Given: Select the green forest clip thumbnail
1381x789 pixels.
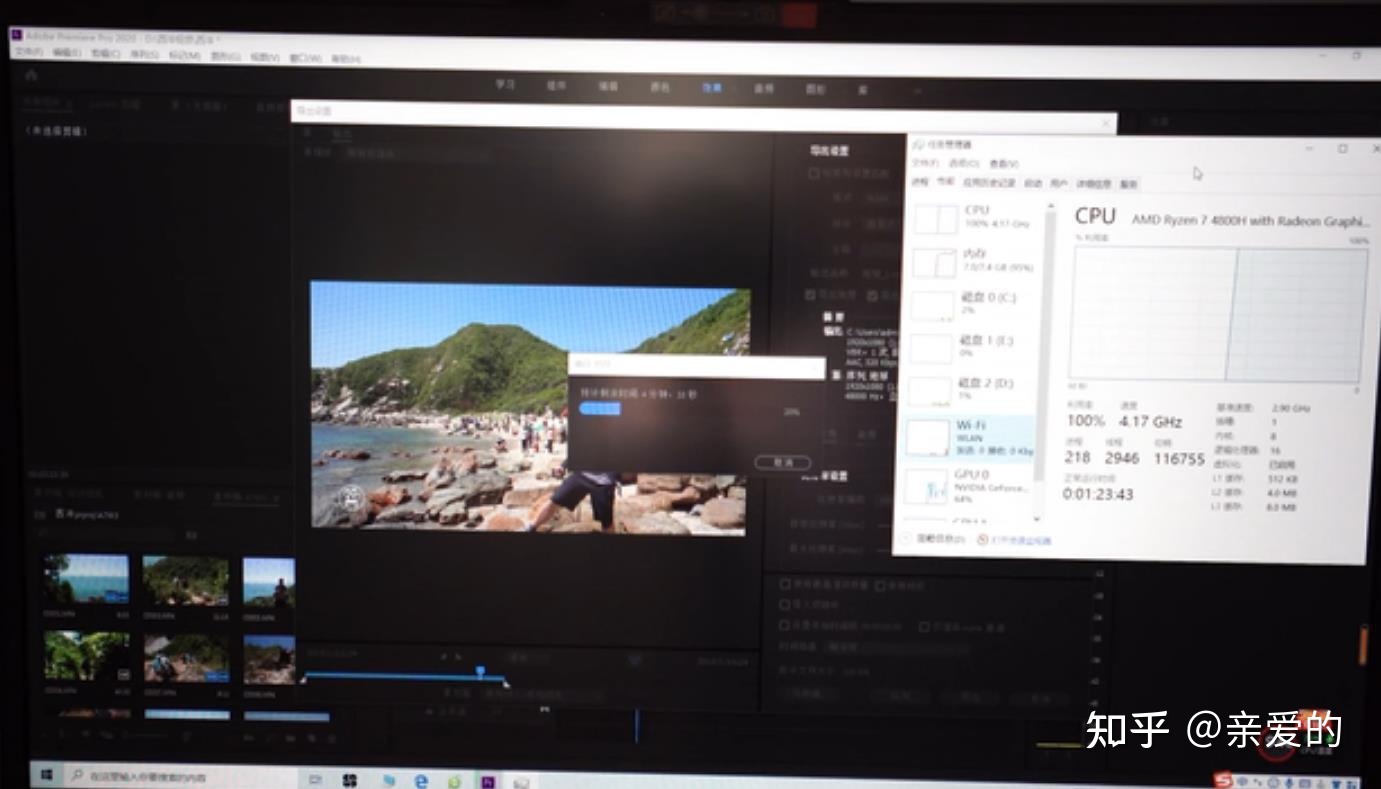Looking at the screenshot, I should [86, 656].
